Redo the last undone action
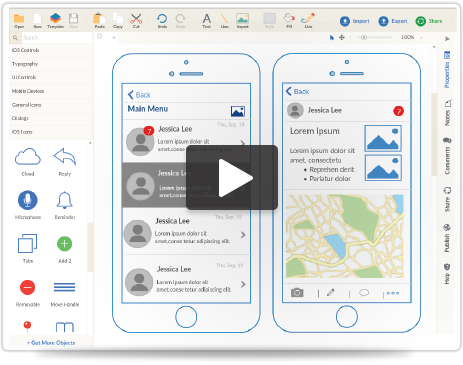This screenshot has height=365, width=463. 180,21
